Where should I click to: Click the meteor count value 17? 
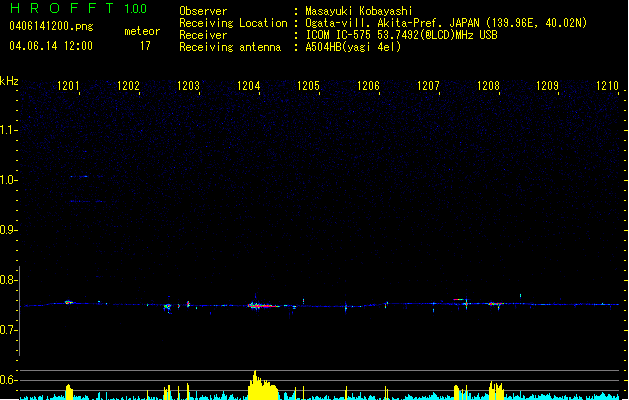pyautogui.click(x=145, y=46)
